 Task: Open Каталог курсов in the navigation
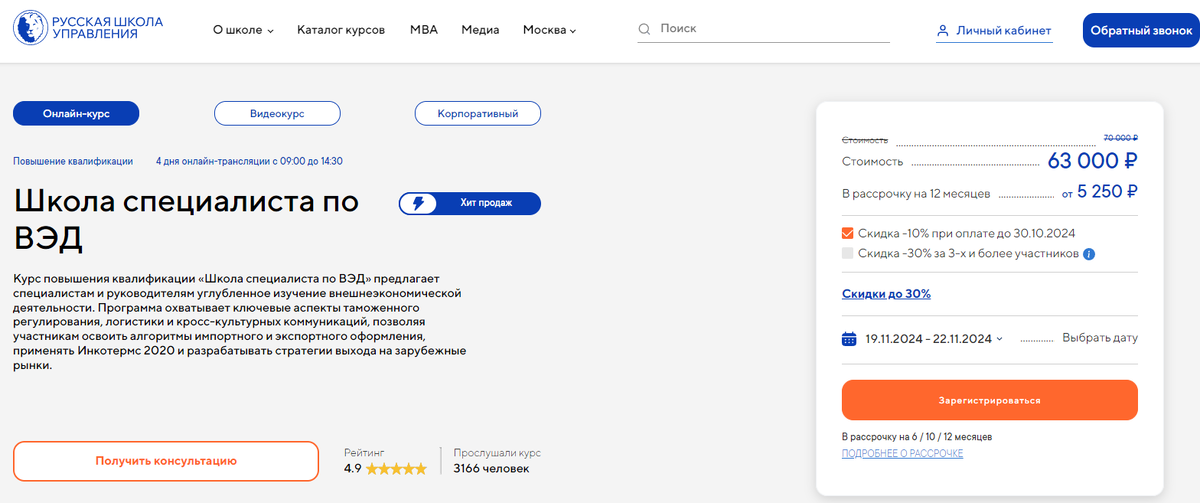click(341, 30)
